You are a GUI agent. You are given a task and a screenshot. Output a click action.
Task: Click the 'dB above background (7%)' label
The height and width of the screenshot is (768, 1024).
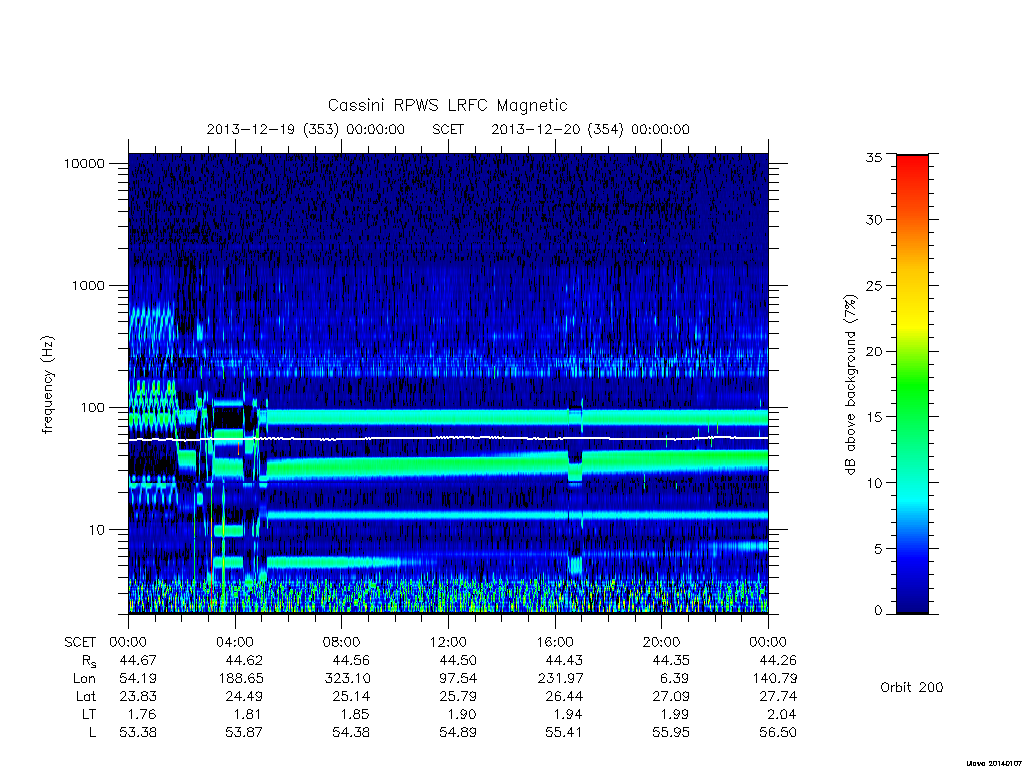coord(850,385)
